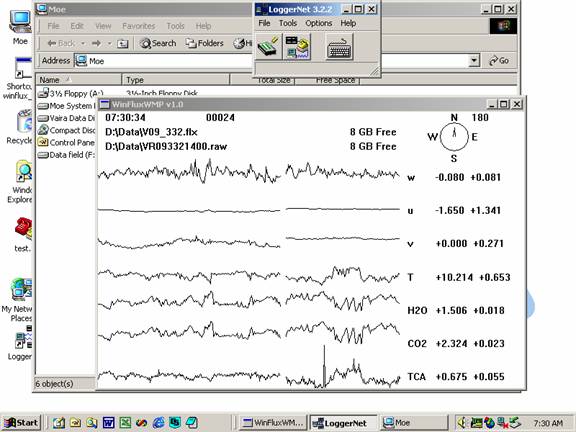The image size is (576, 432).
Task: Click the T value +10.214
Action: tap(454, 277)
